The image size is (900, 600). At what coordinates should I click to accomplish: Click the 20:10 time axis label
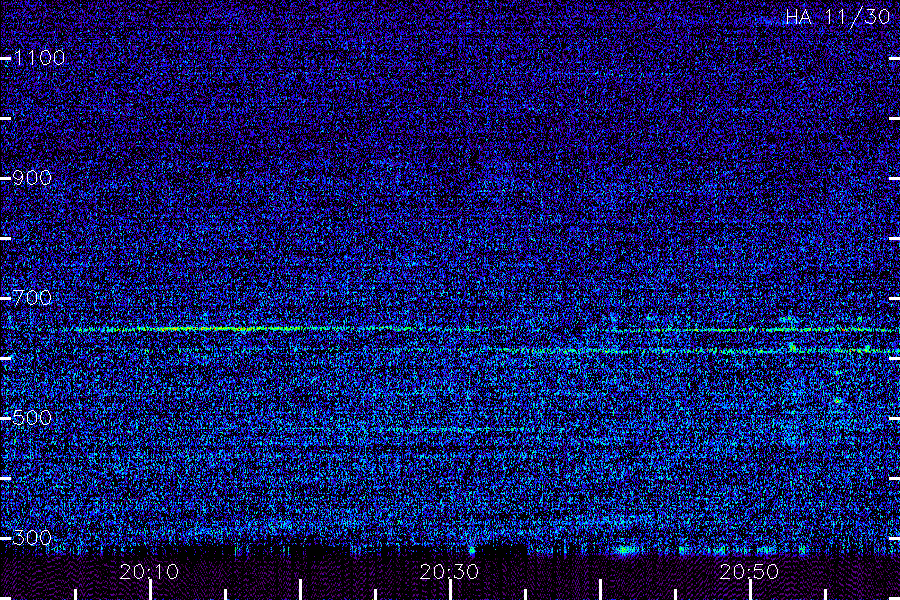(x=149, y=572)
